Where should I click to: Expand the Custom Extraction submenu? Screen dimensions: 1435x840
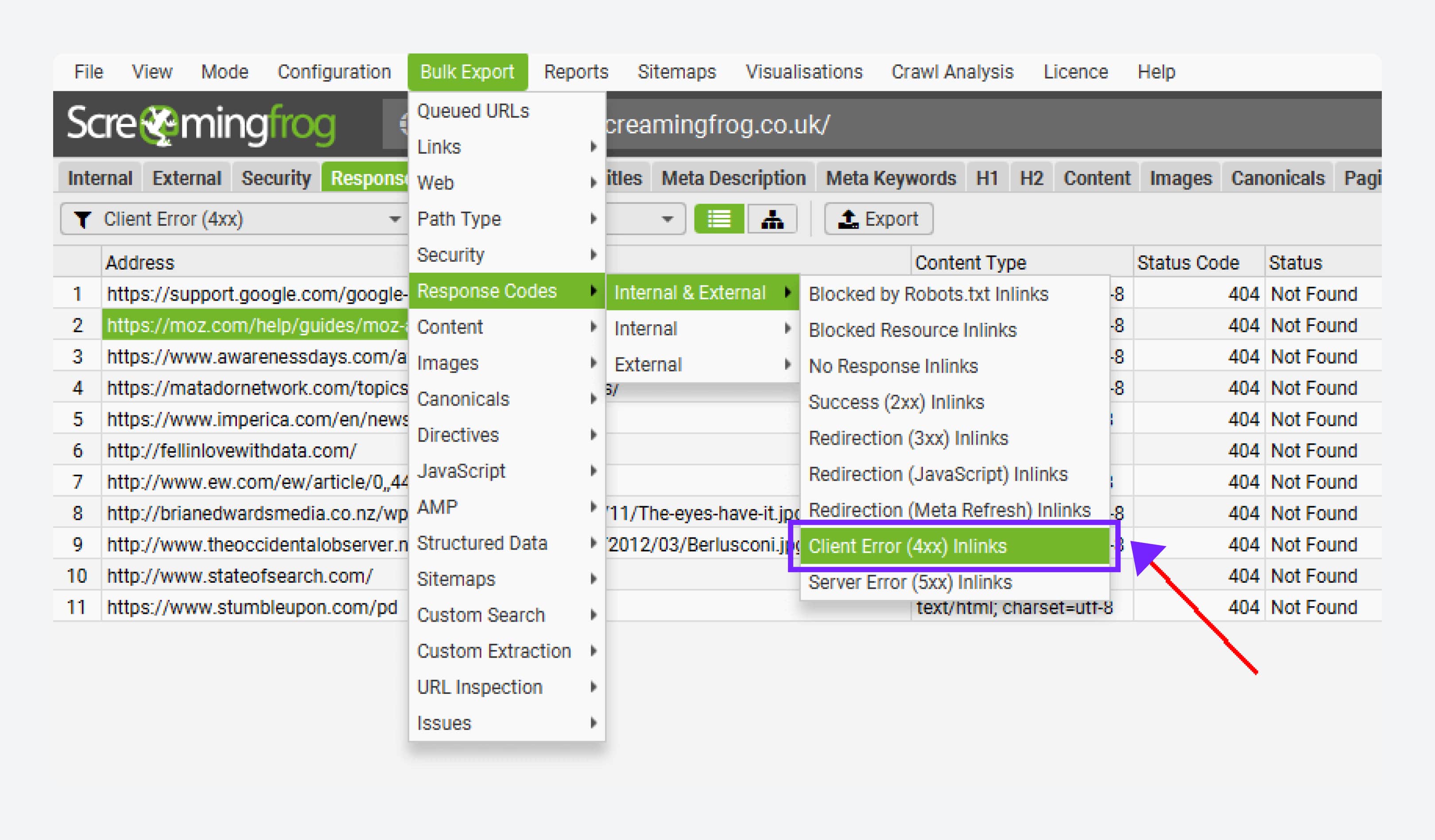pos(507,651)
